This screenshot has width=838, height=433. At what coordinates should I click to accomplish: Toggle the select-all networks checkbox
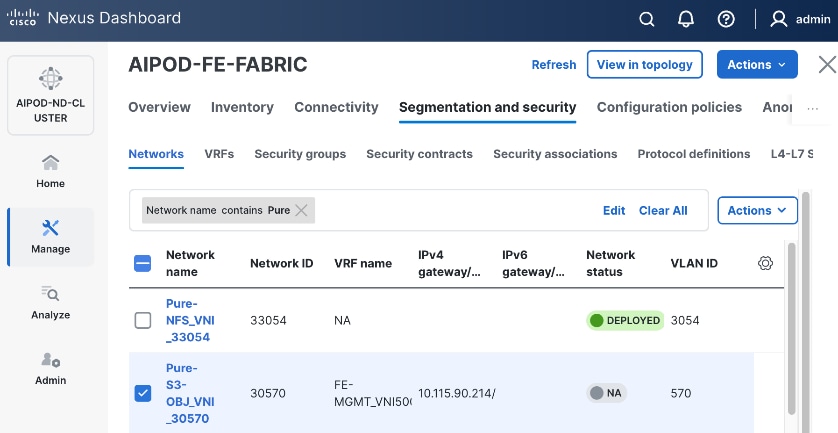click(x=143, y=263)
